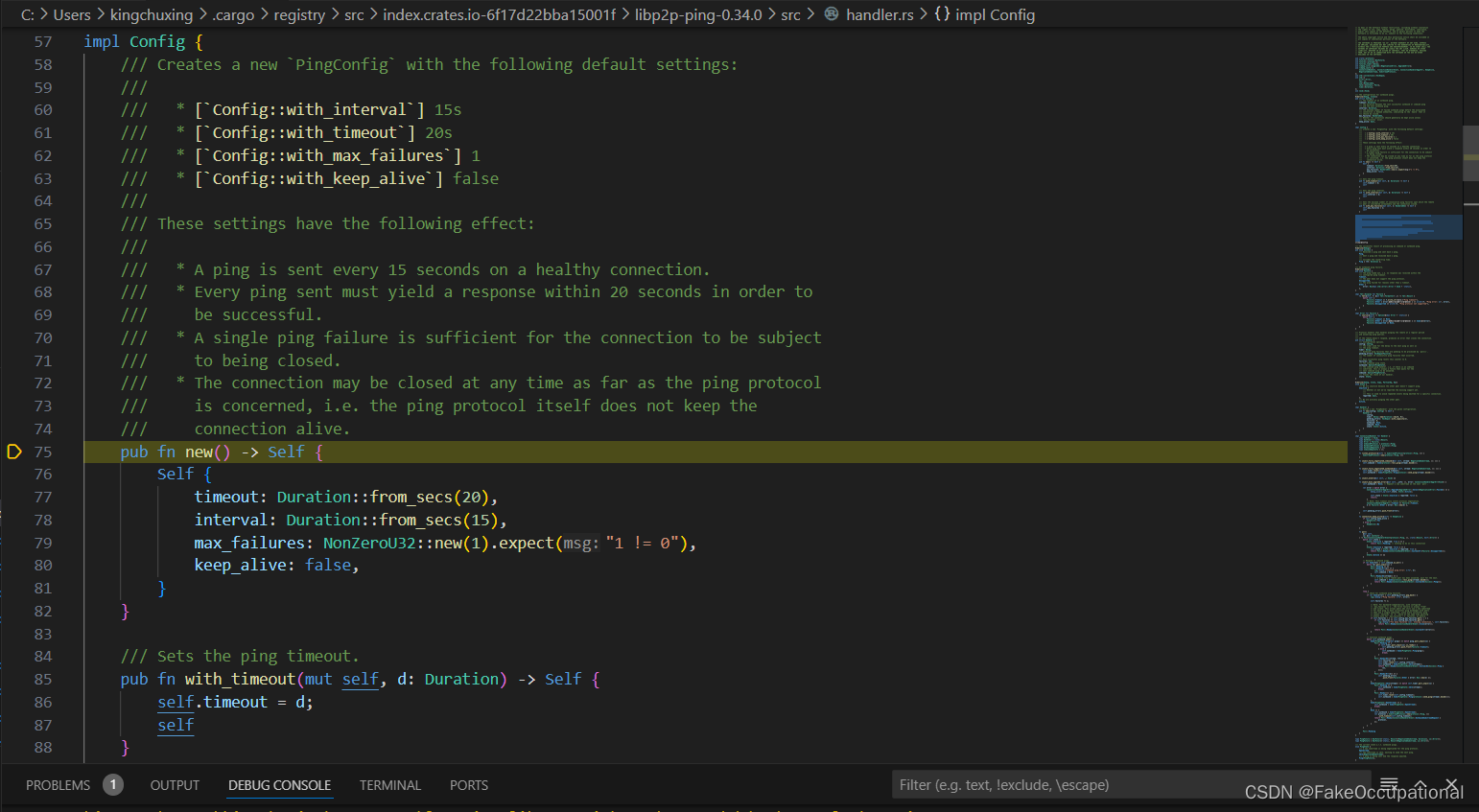This screenshot has height=812, width=1479.
Task: Click the 'msg:' inlay hint on line 79
Action: point(580,543)
